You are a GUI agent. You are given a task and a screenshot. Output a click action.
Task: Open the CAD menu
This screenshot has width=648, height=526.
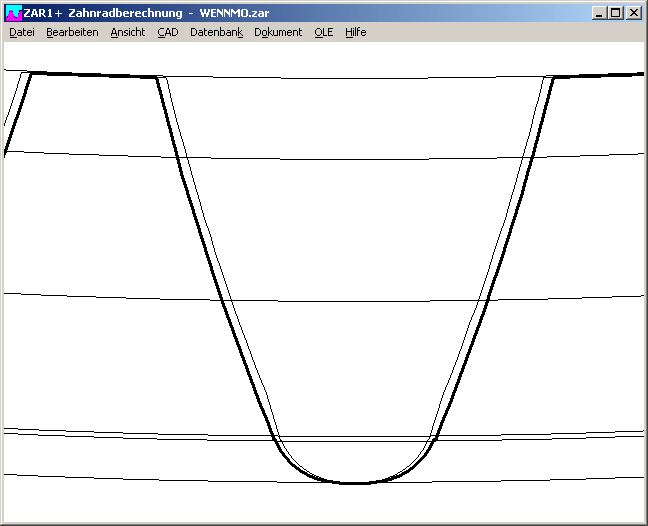click(x=167, y=32)
